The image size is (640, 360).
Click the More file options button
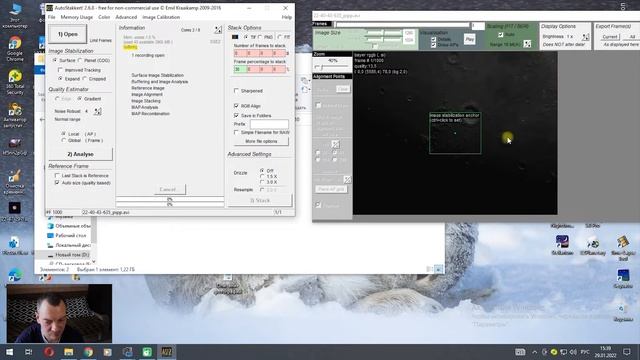coord(261,141)
